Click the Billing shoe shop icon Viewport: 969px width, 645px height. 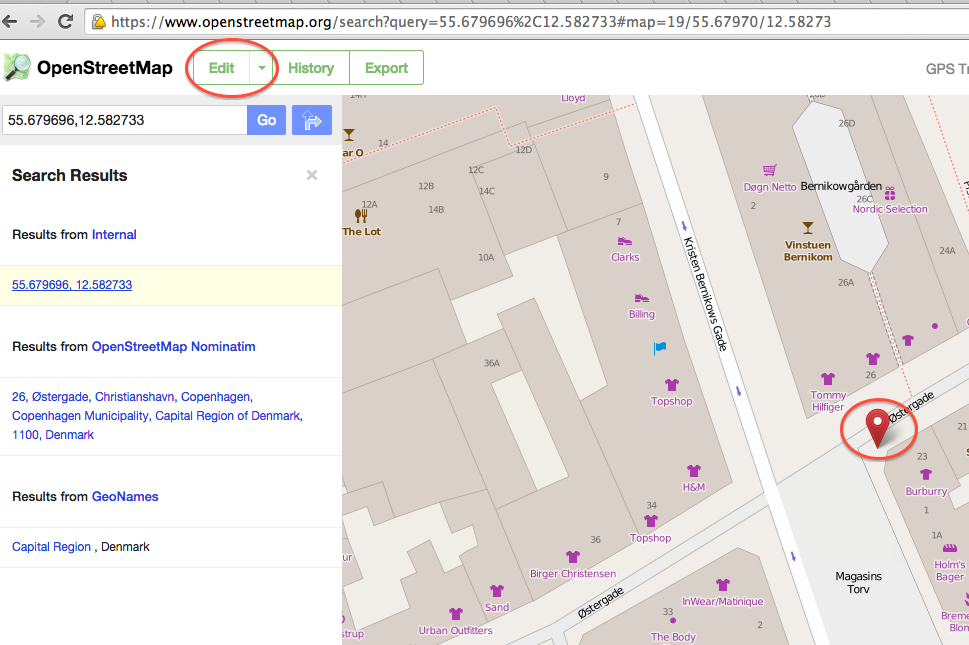point(642,299)
